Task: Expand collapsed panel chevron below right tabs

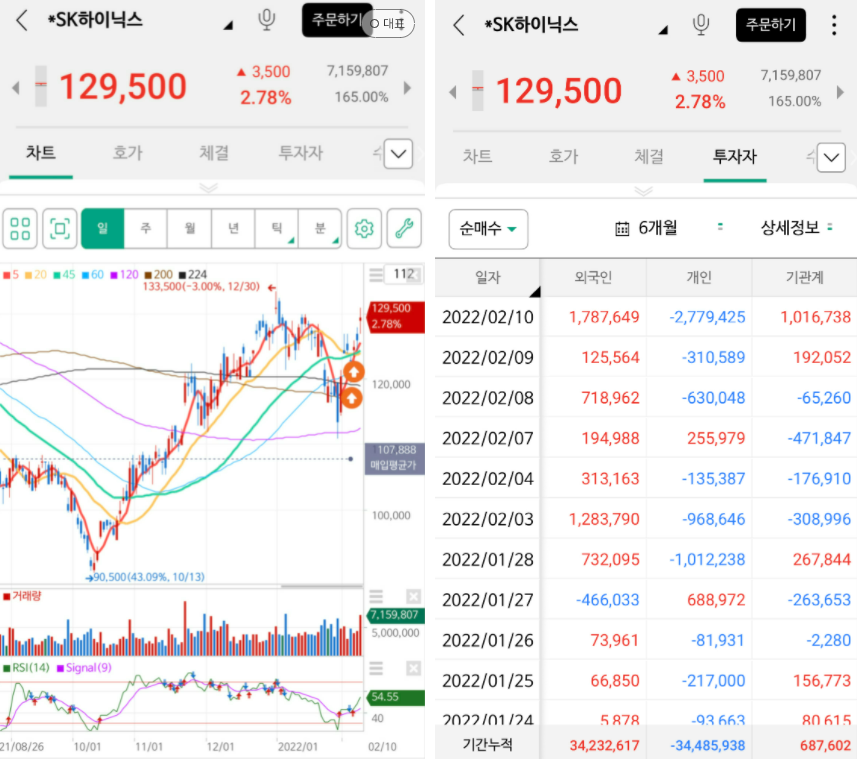Action: tap(643, 191)
